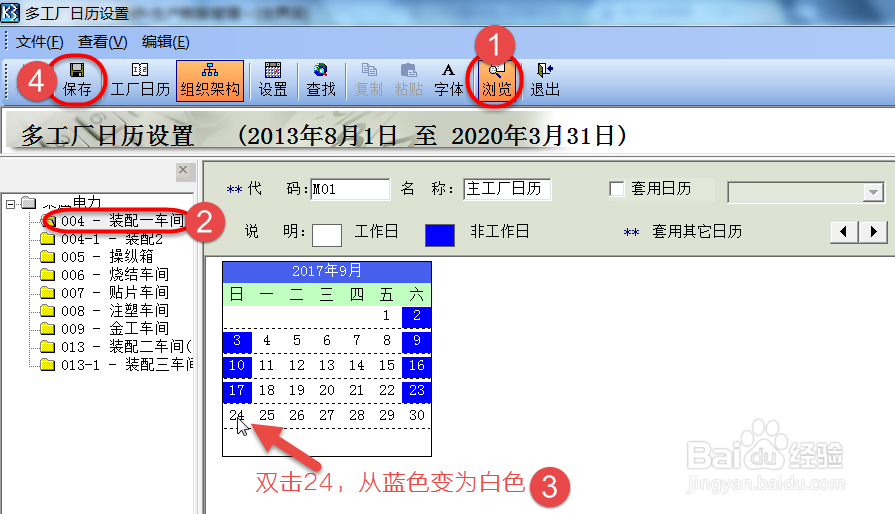The image size is (895, 514).
Task: Click the white 工作日 color swatch
Action: click(x=327, y=235)
